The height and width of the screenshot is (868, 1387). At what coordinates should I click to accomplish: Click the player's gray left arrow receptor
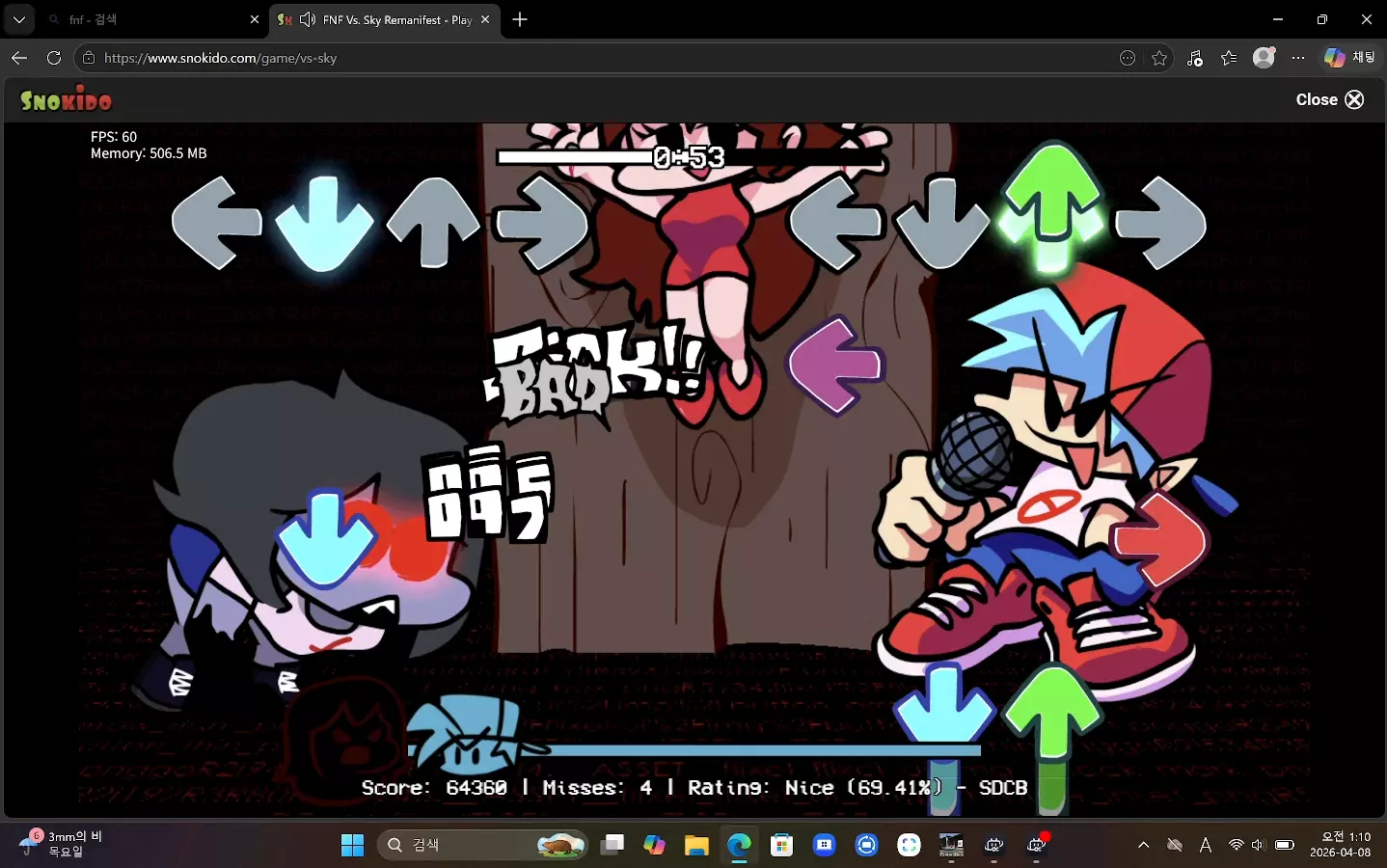point(836,223)
